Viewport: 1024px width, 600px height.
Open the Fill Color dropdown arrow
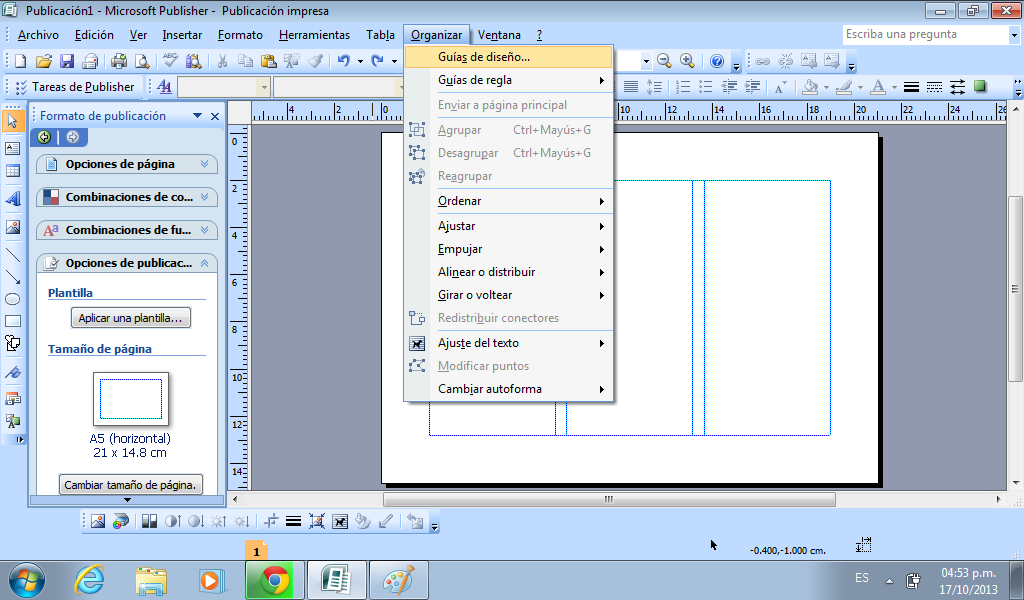826,87
